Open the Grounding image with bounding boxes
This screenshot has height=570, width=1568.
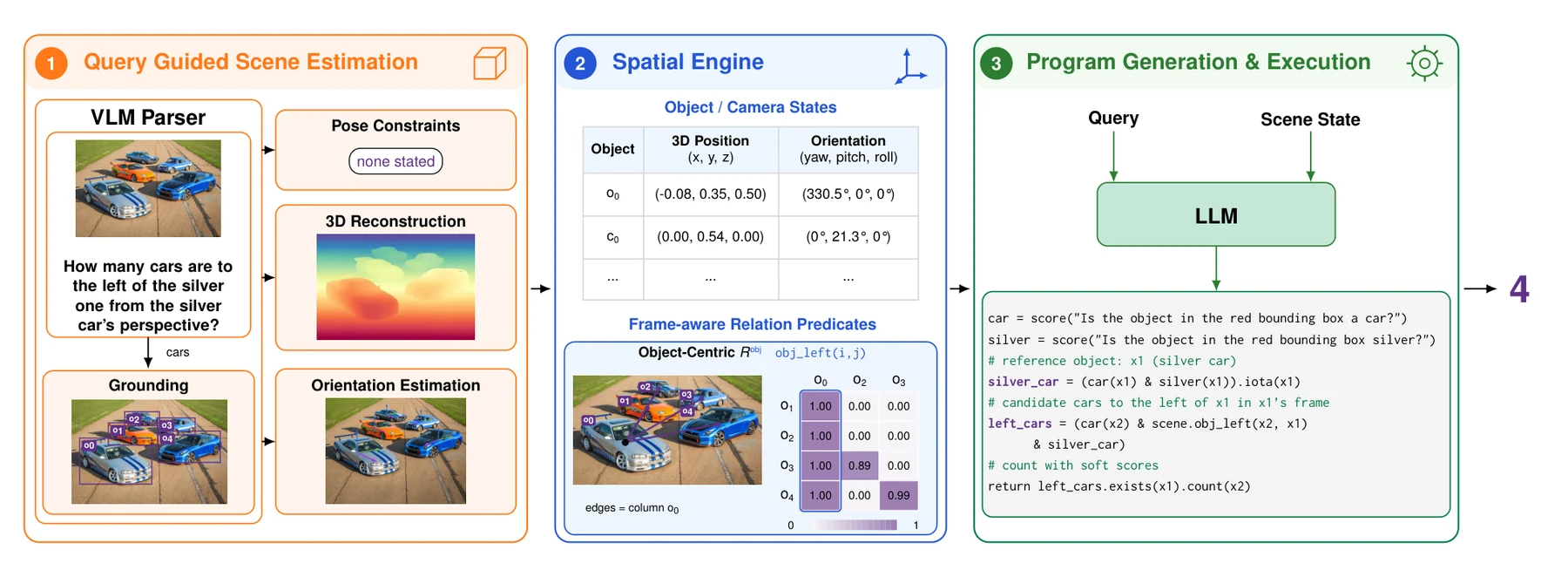(x=149, y=451)
